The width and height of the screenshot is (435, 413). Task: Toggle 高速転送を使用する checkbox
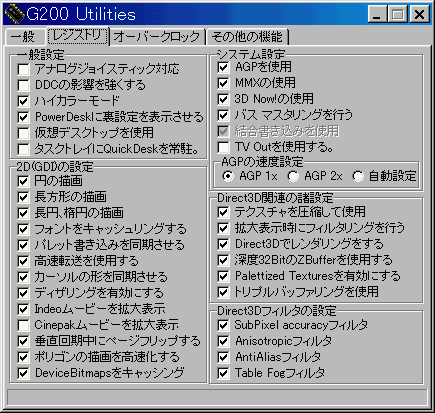pos(23,261)
